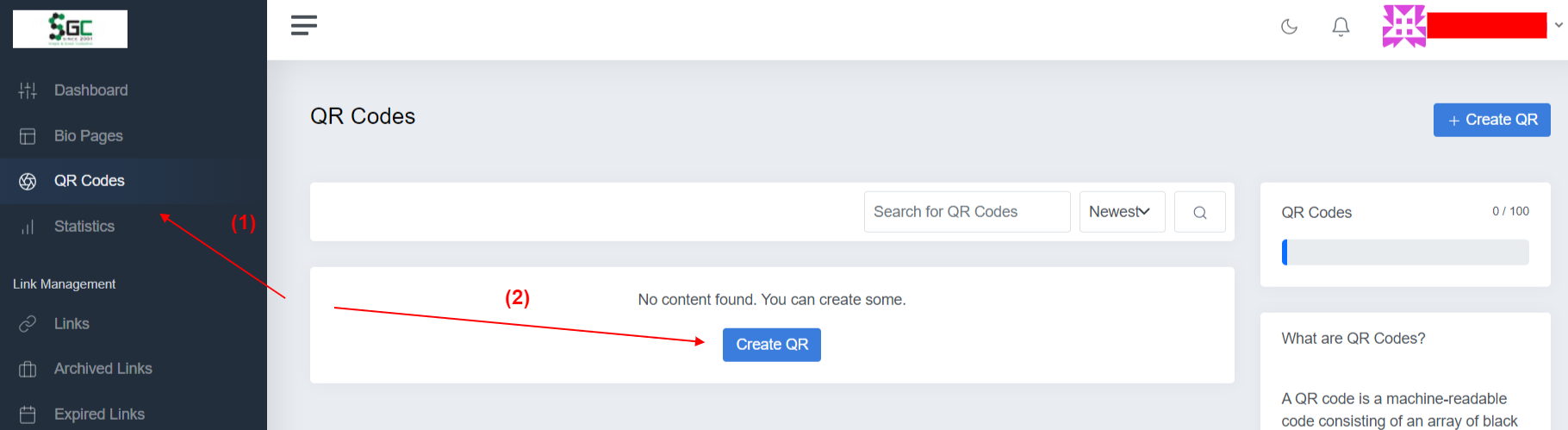Go to Bio Pages in sidebar
Screen dimensions: 1568x430
(88, 136)
